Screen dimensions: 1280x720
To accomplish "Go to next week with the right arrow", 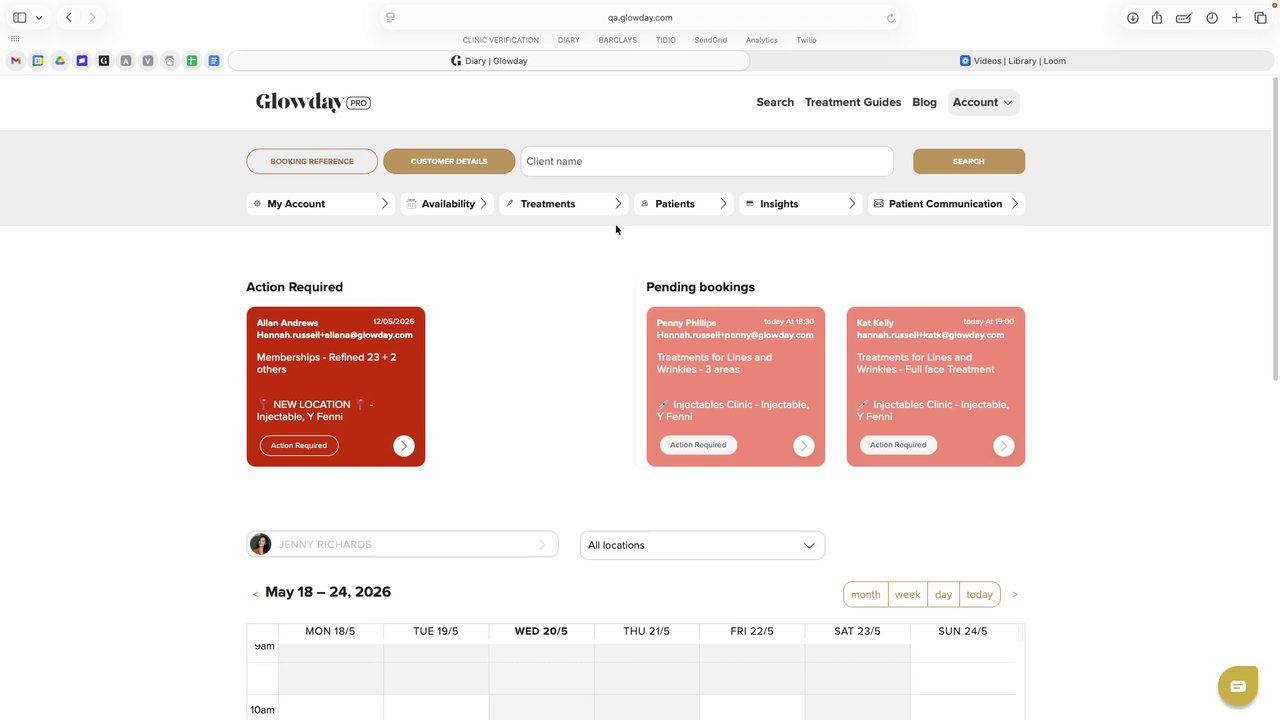I will click(1015, 594).
